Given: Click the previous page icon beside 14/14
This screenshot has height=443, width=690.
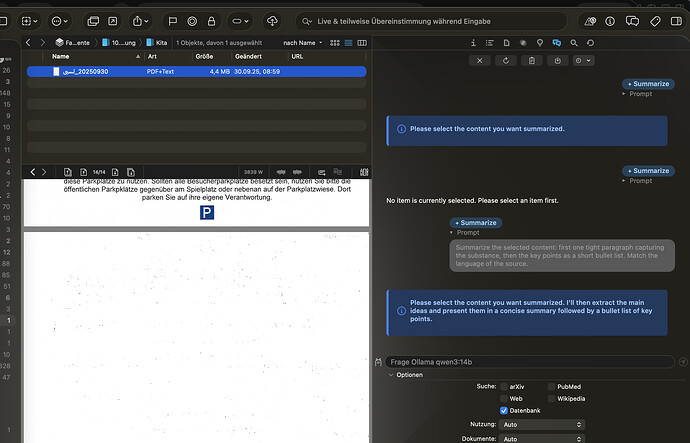Looking at the screenshot, I should (x=83, y=172).
